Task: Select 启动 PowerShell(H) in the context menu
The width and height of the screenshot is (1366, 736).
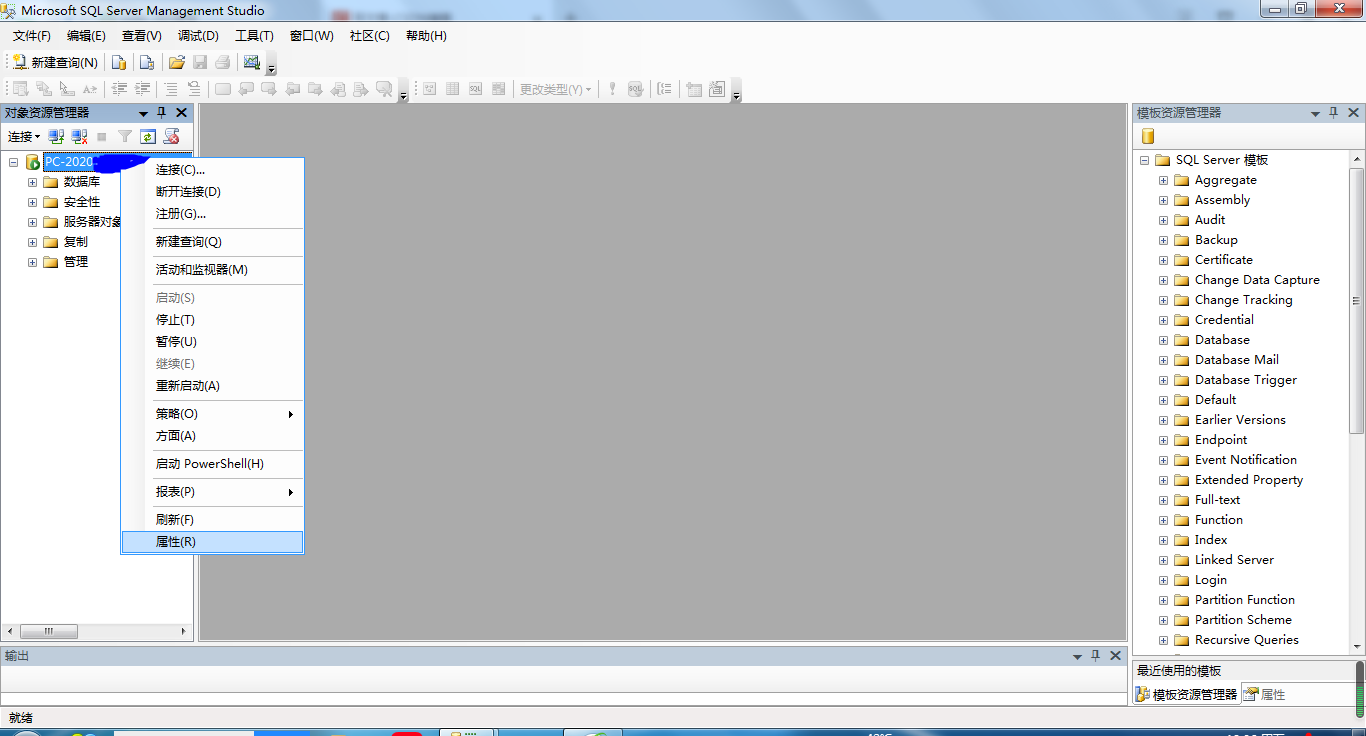Action: (x=212, y=464)
